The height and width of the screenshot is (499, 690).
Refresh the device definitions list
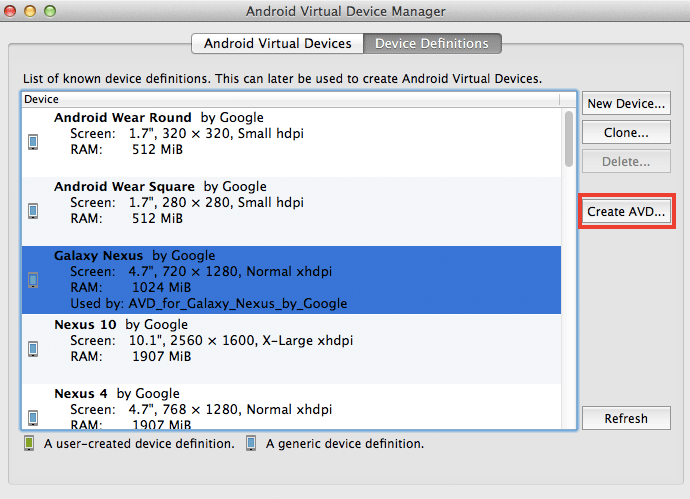tap(626, 418)
